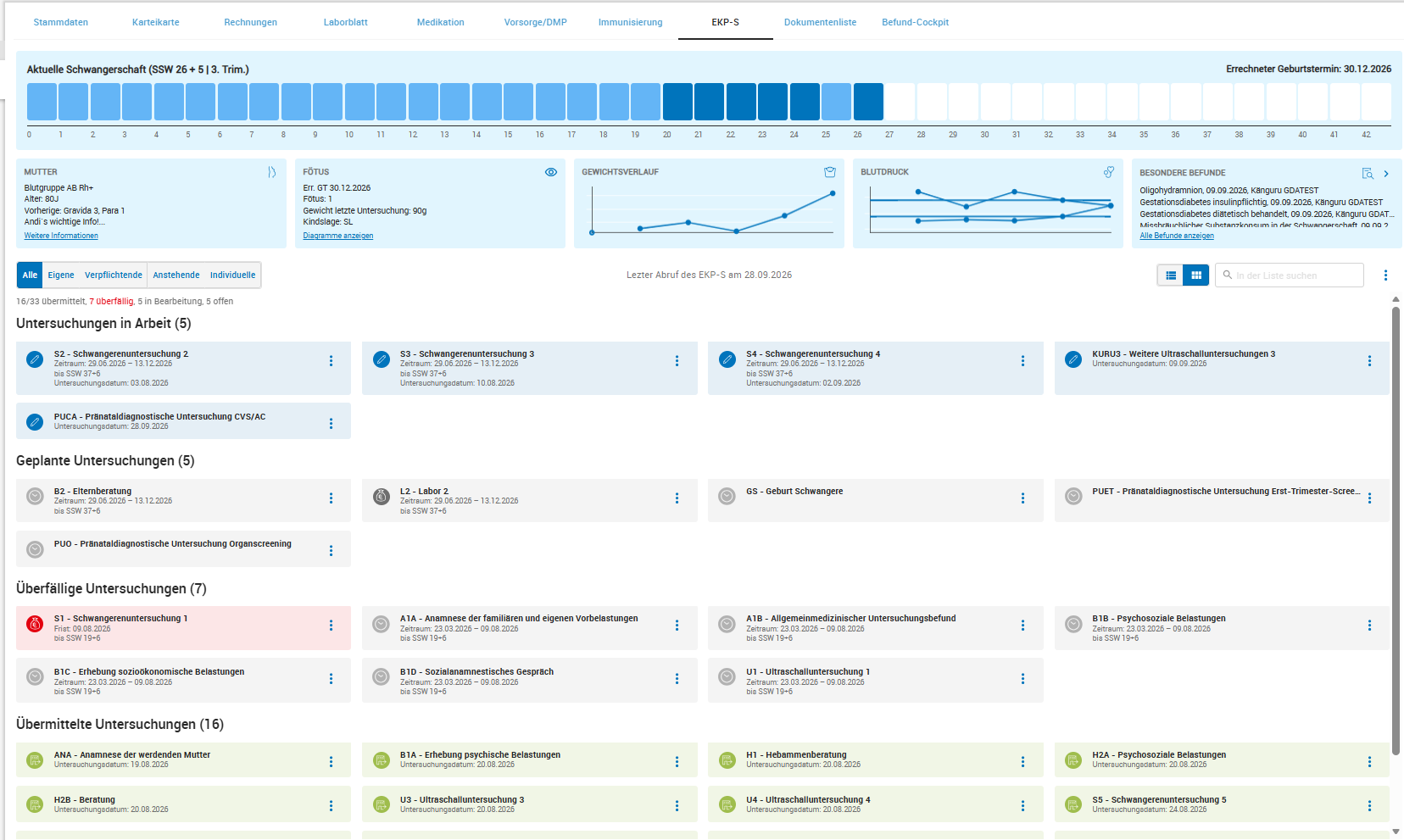Select week 26 block in pregnancy timeline
Screen dimensions: 1404x840
(868, 102)
